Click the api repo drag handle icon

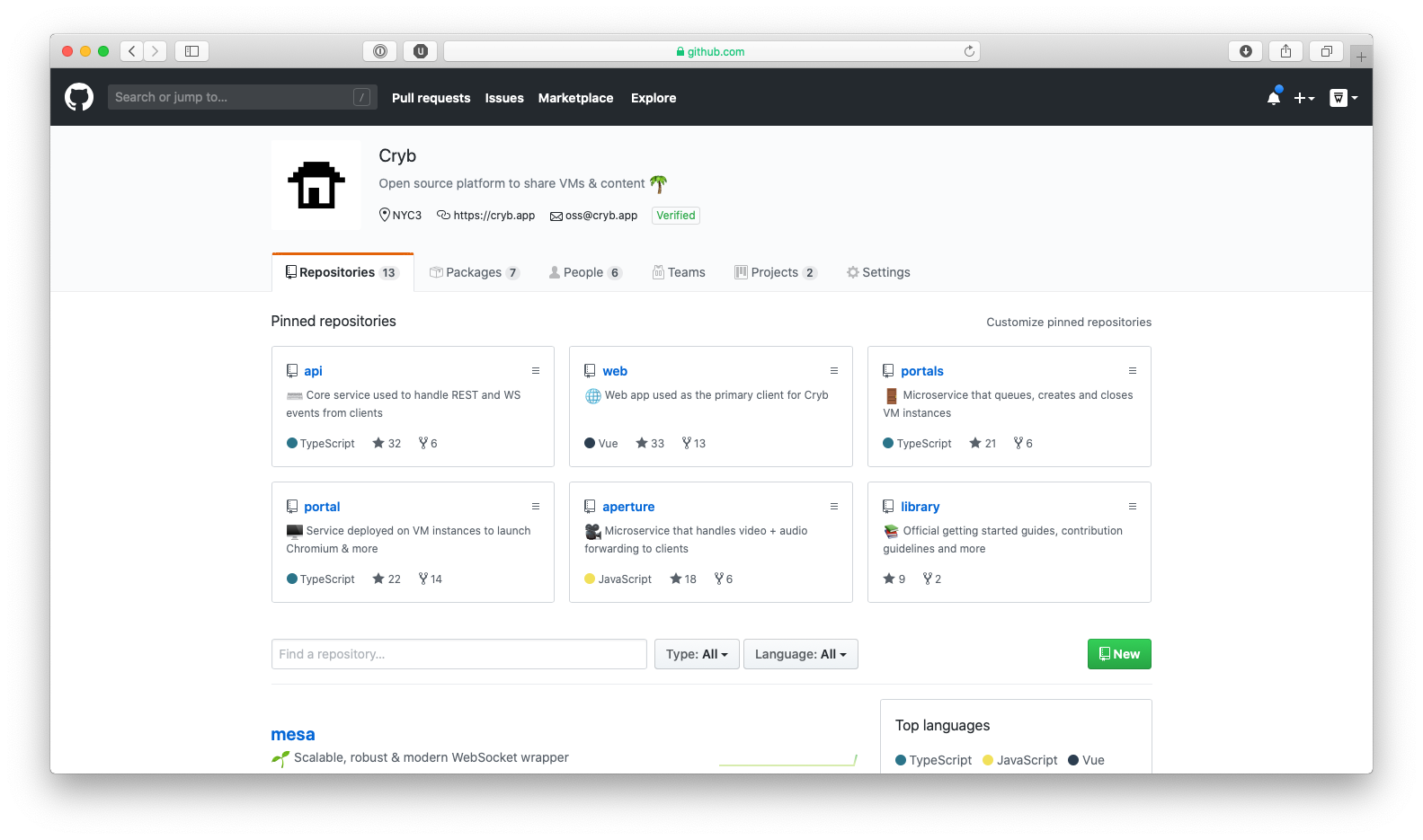pos(536,371)
